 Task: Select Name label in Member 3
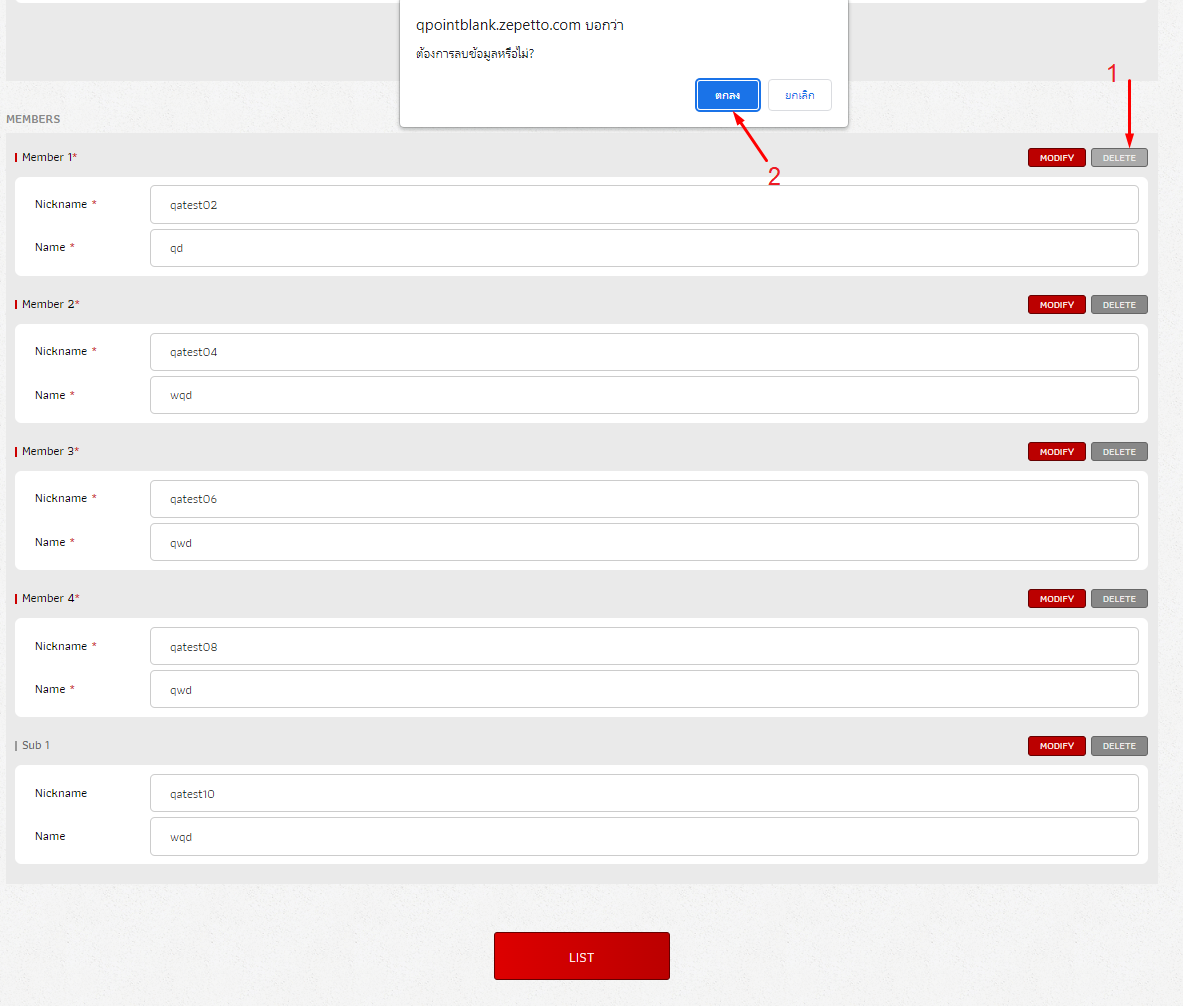50,542
